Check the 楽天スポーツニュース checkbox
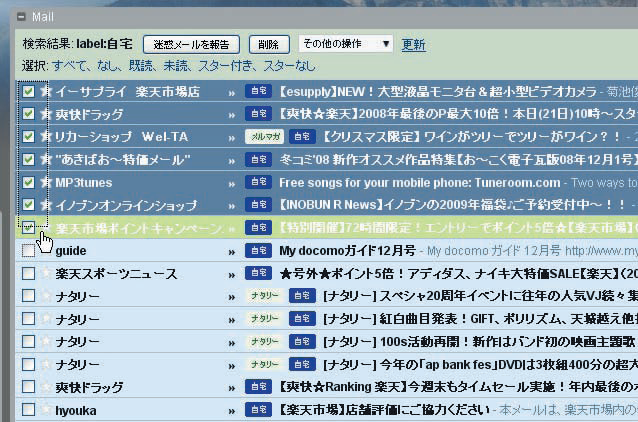This screenshot has height=422, width=638. (28, 273)
